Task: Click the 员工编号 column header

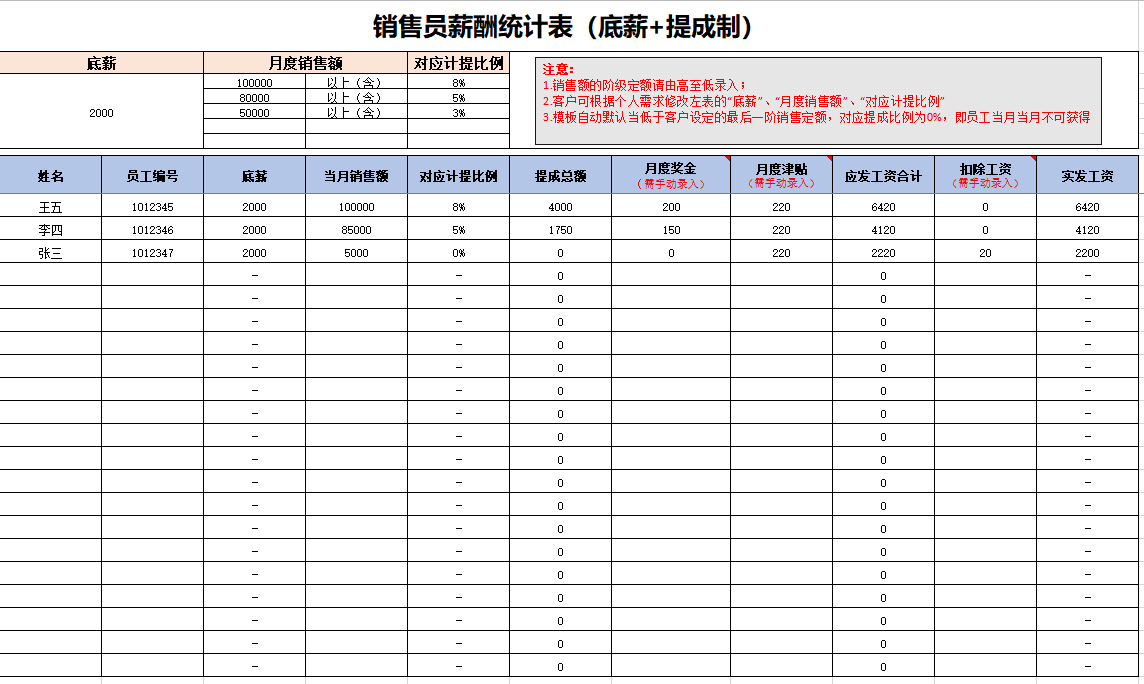Action: coord(152,176)
